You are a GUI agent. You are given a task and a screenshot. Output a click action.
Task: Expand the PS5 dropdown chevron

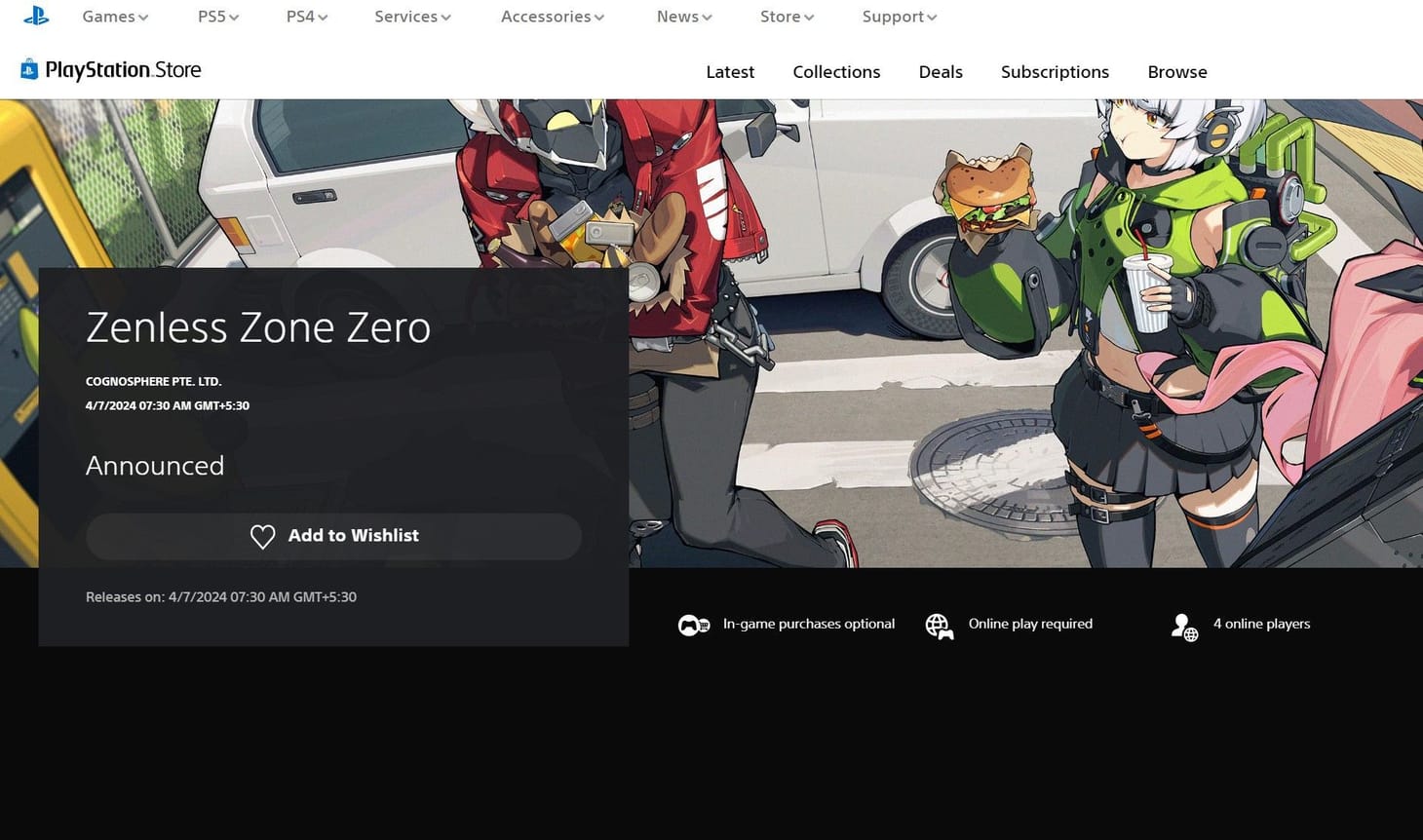(235, 16)
